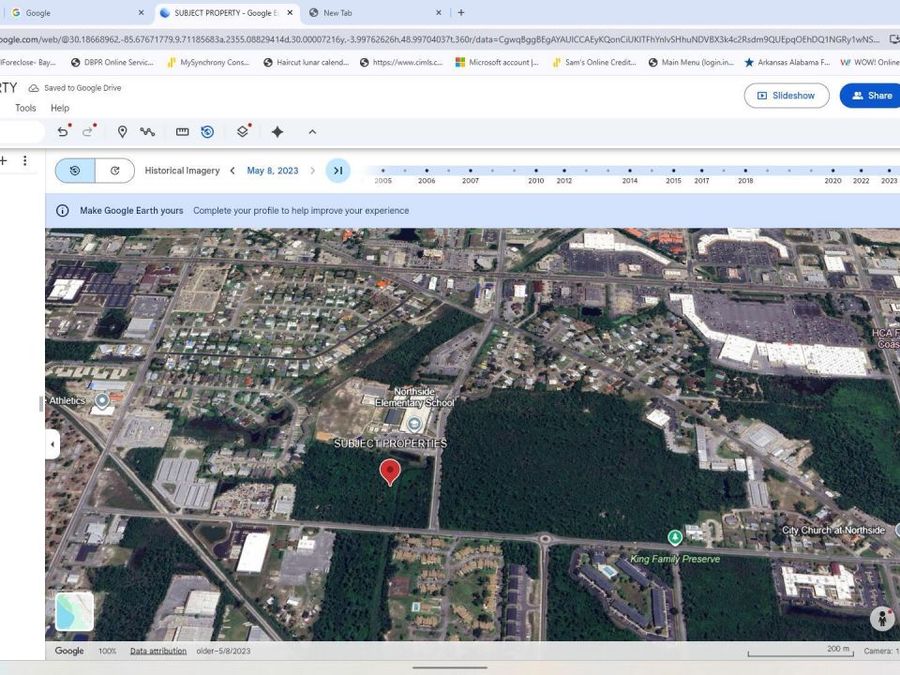Collapse toolbar with the up chevron
Viewport: 900px width, 675px height.
coord(312,131)
